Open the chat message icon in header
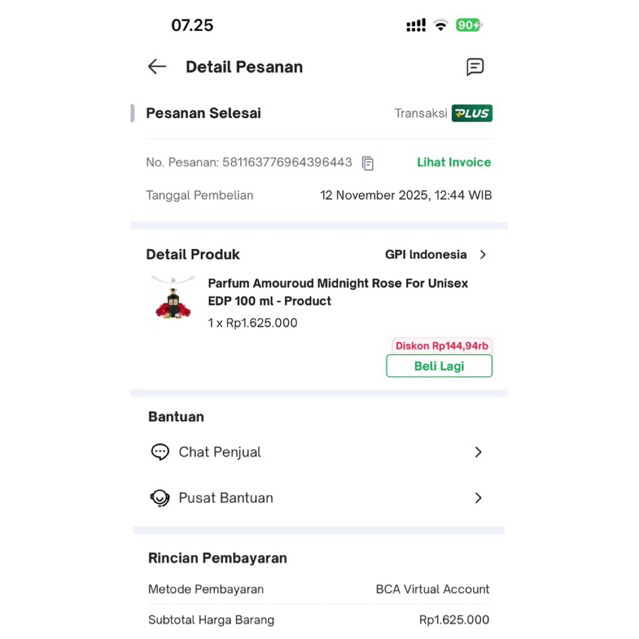The image size is (639, 639). tap(475, 67)
